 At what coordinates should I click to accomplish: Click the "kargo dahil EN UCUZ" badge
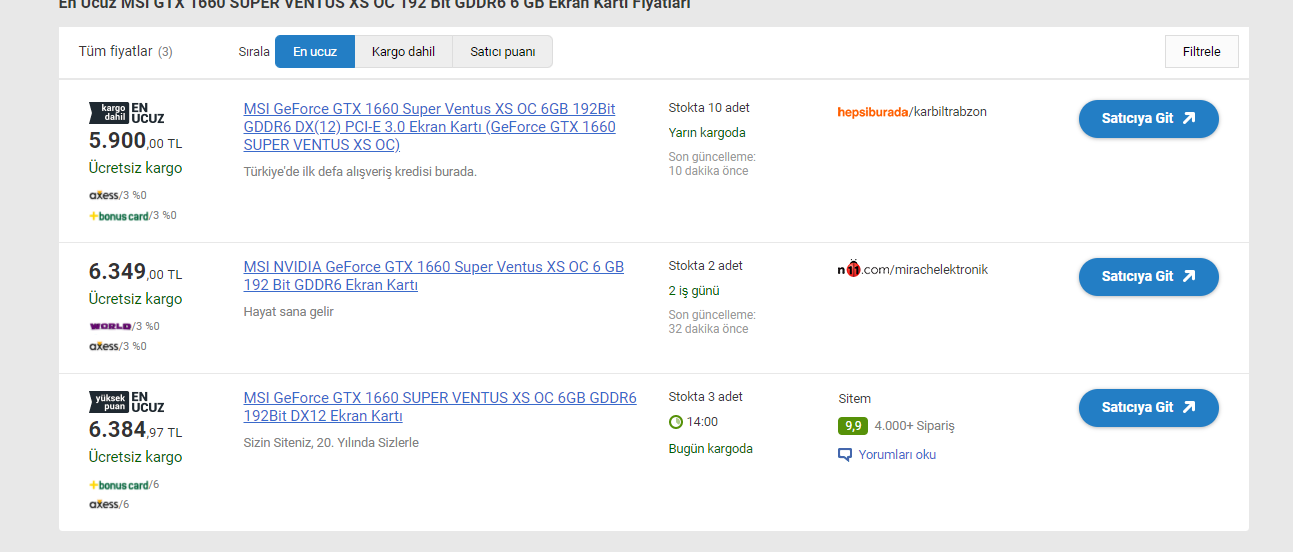tap(127, 112)
